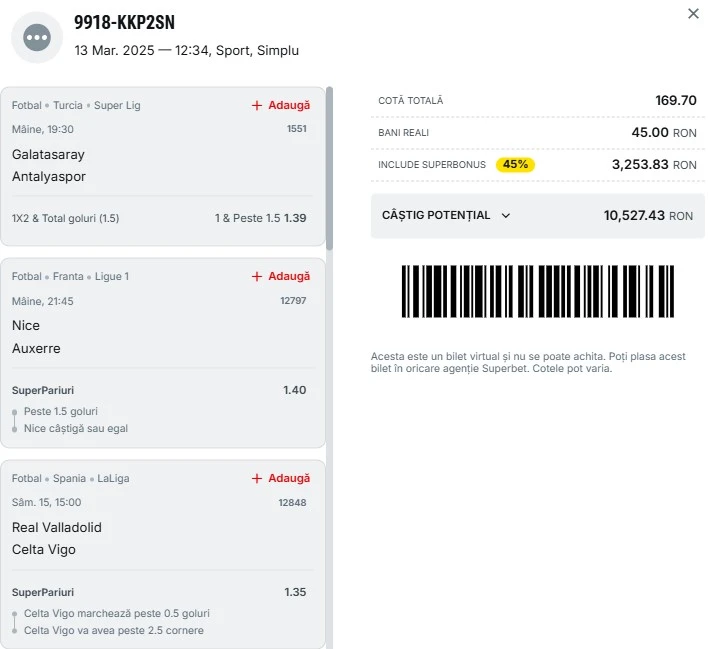Screen dimensions: 708x649
Task: Select the Real Valladolid match title
Action: pyautogui.click(x=57, y=528)
